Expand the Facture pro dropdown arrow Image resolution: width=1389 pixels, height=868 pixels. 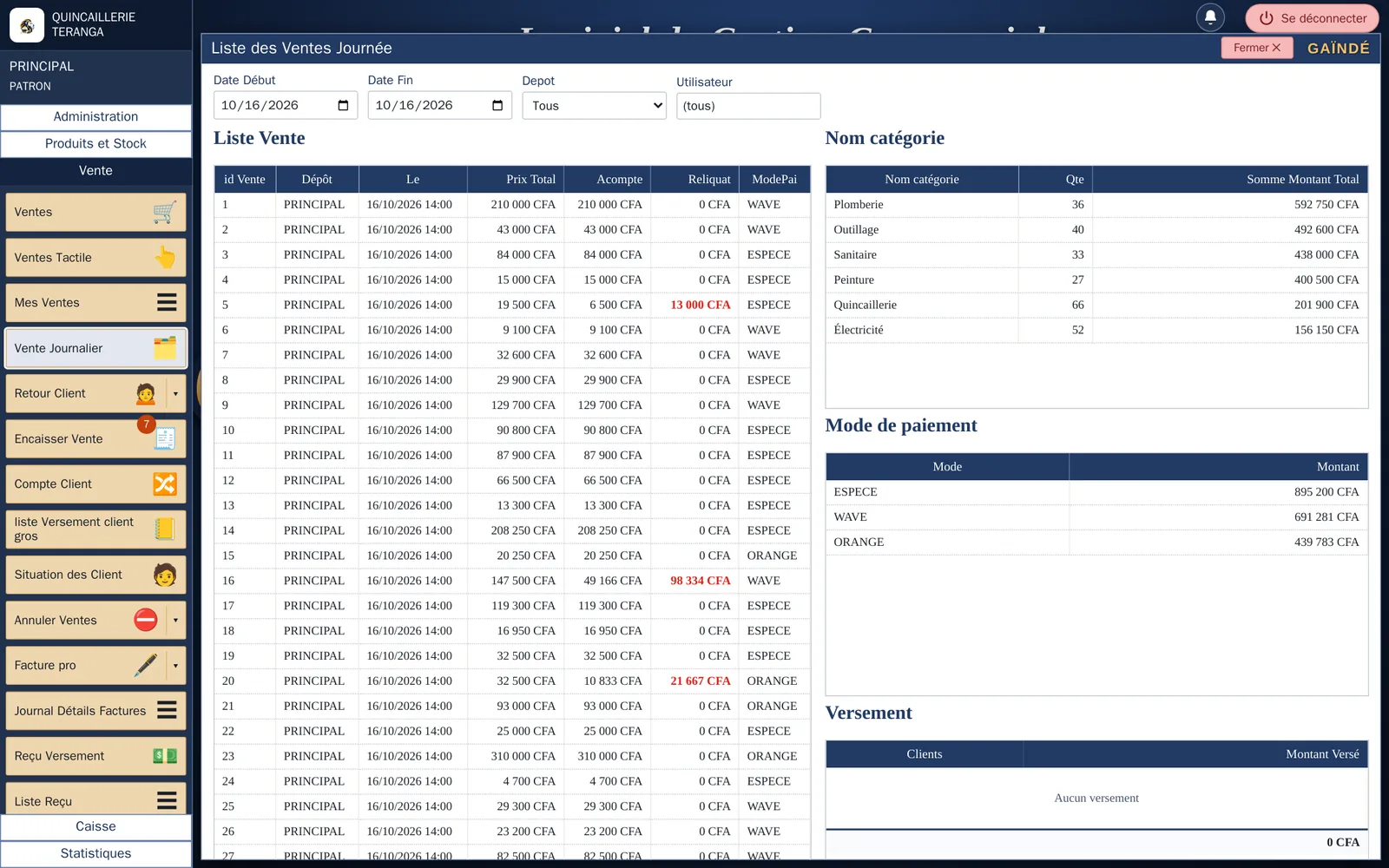point(175,665)
